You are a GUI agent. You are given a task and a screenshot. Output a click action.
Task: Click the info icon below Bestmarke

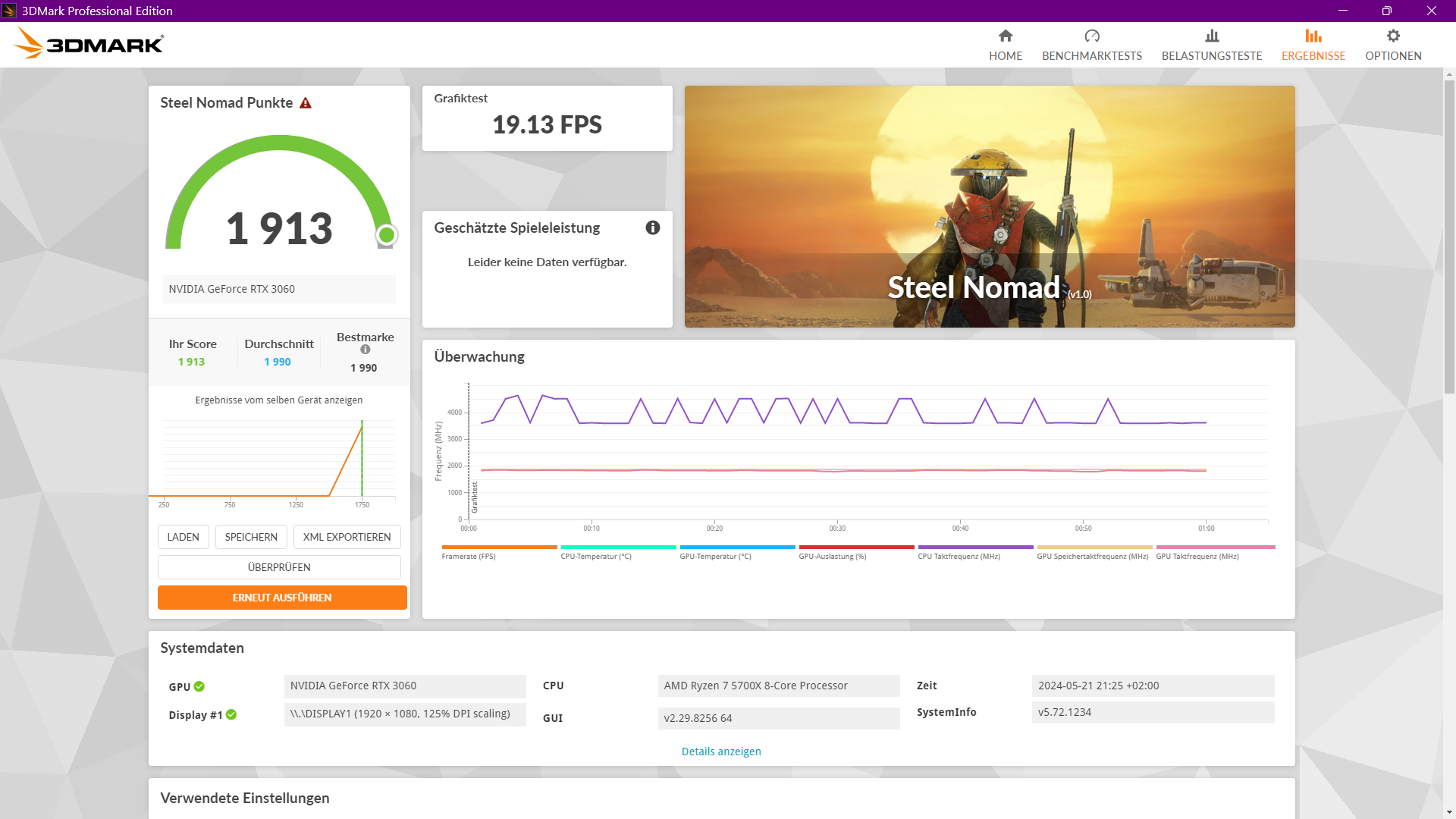point(365,350)
